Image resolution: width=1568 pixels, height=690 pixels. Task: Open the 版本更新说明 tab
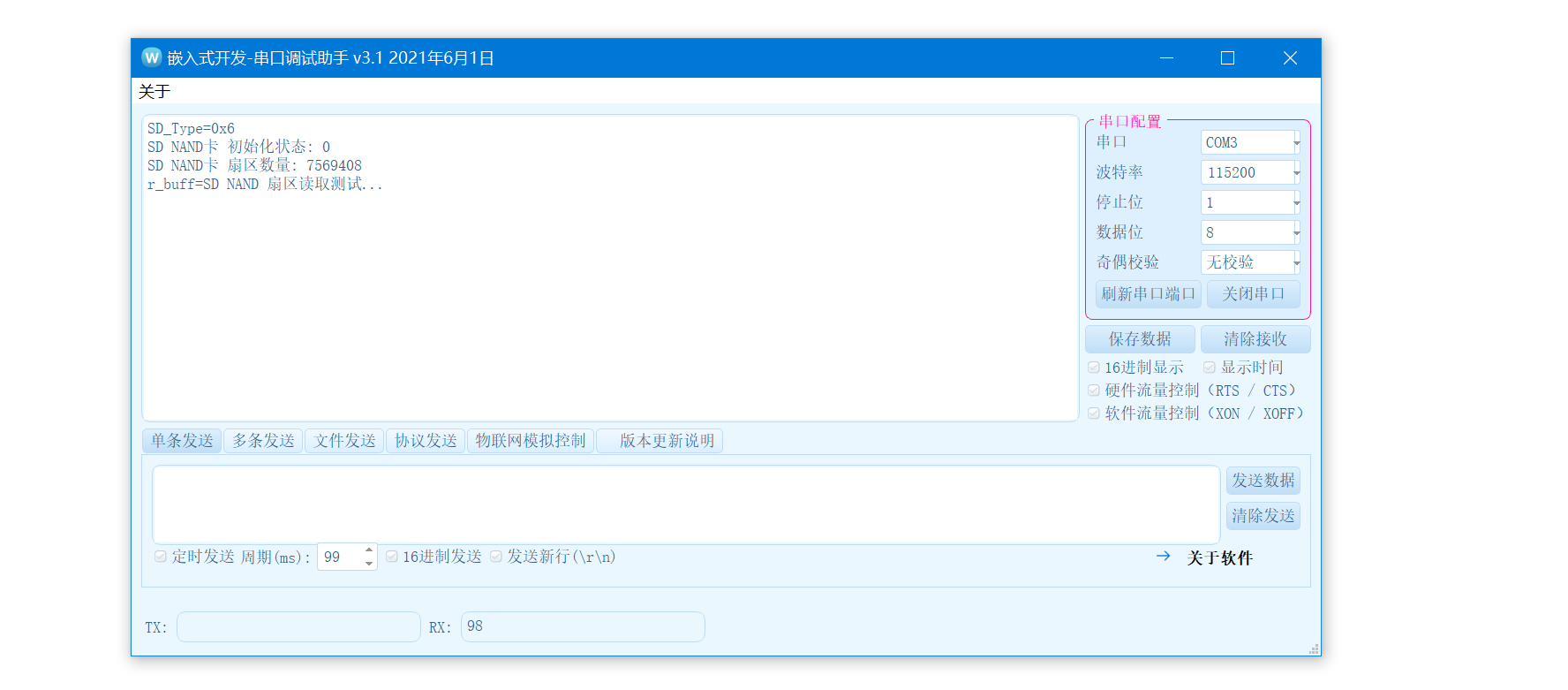660,441
